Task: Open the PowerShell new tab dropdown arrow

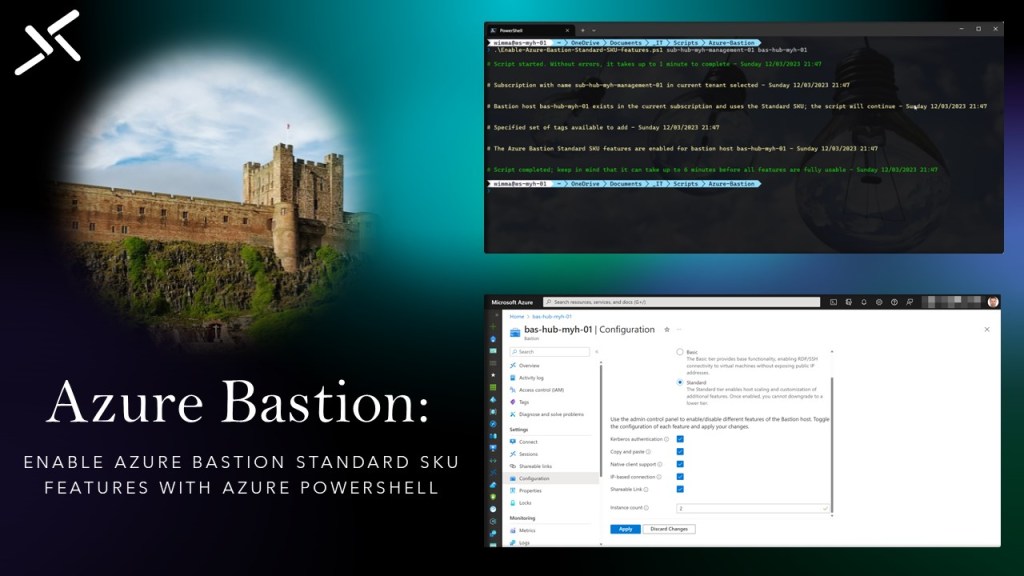Action: [x=594, y=30]
